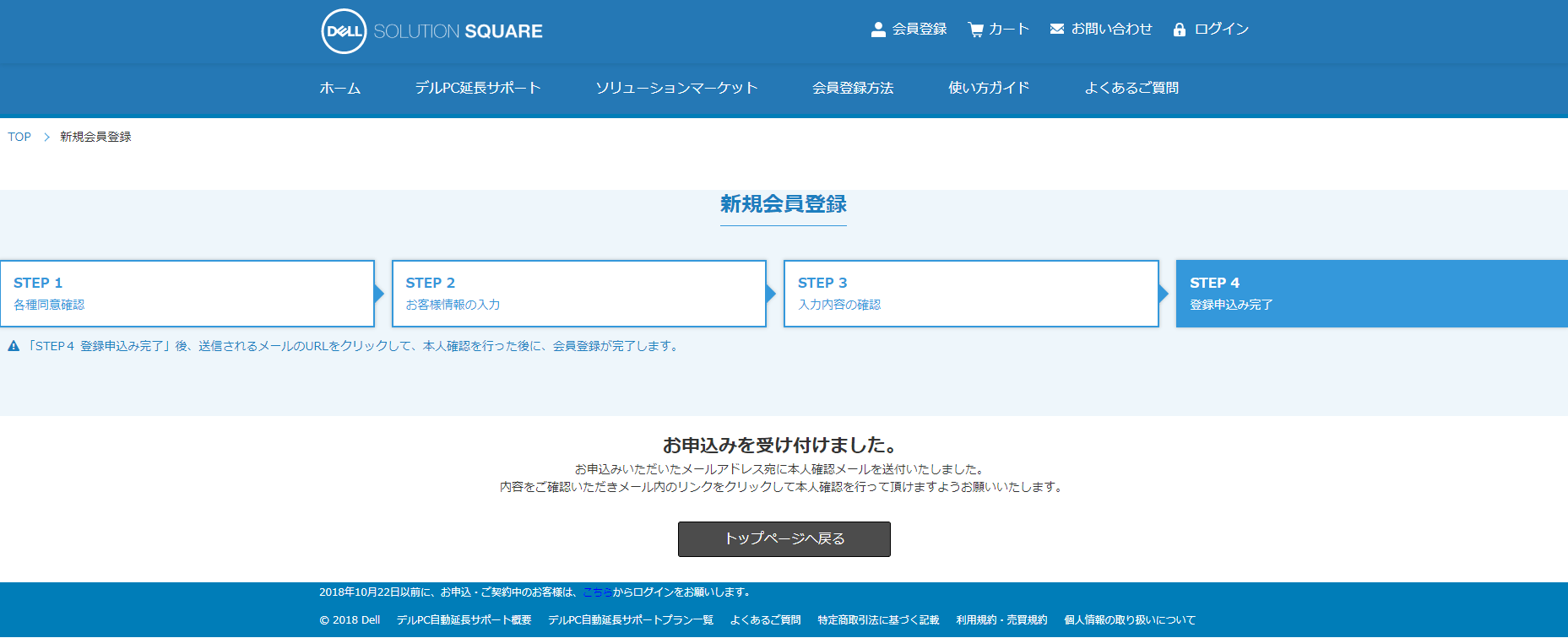Open 特定商取引法に基づく記載 footer link
The width and height of the screenshot is (1568, 638).
tap(878, 620)
